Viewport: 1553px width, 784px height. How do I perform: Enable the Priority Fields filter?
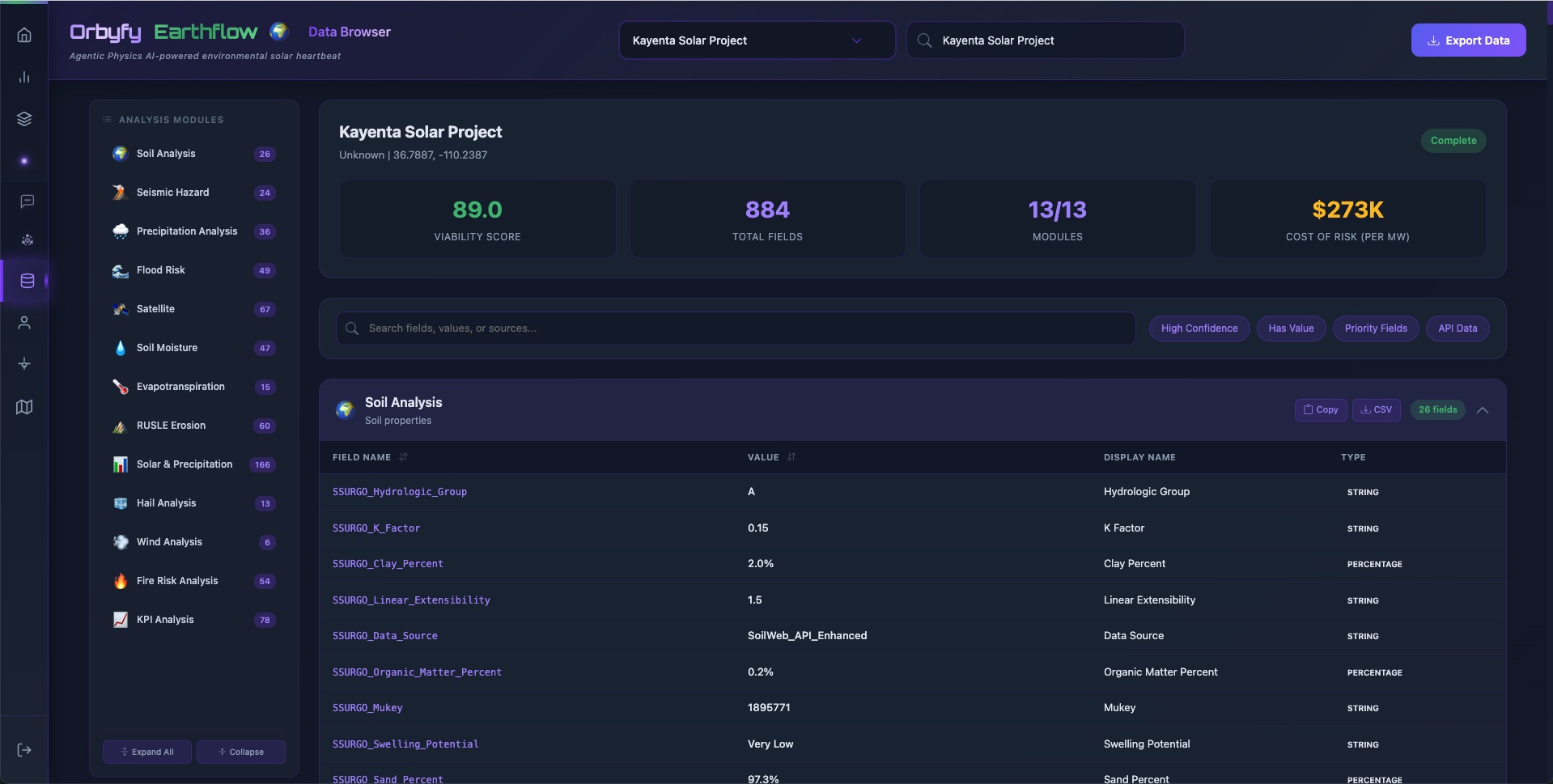coord(1375,328)
